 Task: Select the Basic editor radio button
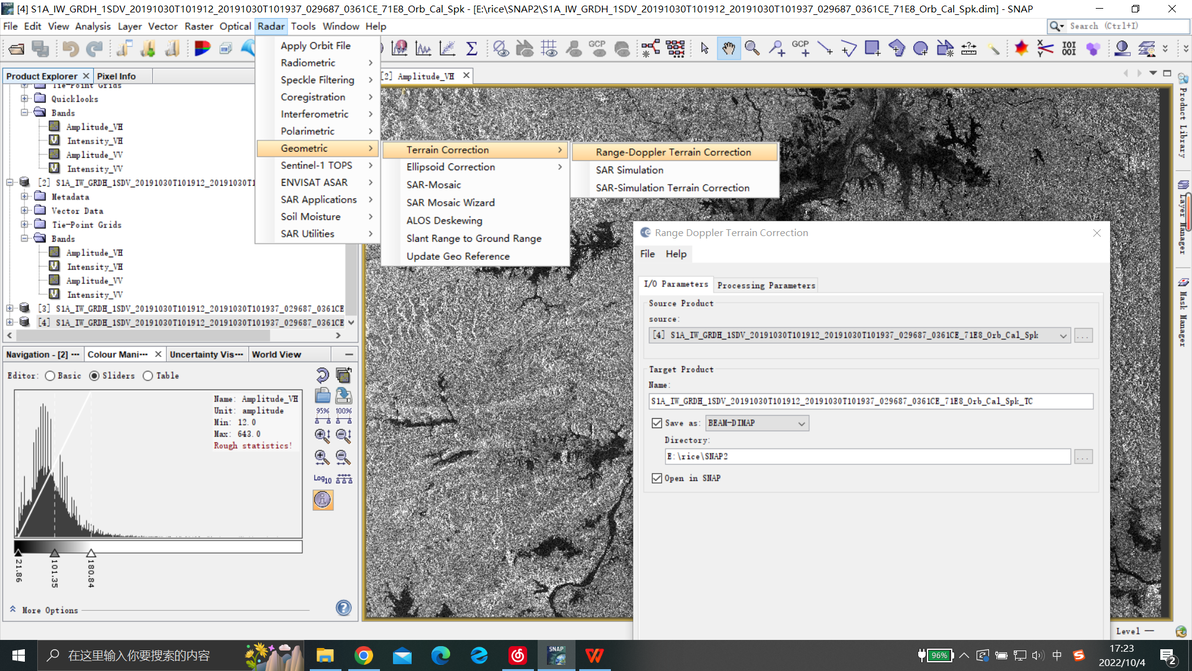(x=50, y=376)
